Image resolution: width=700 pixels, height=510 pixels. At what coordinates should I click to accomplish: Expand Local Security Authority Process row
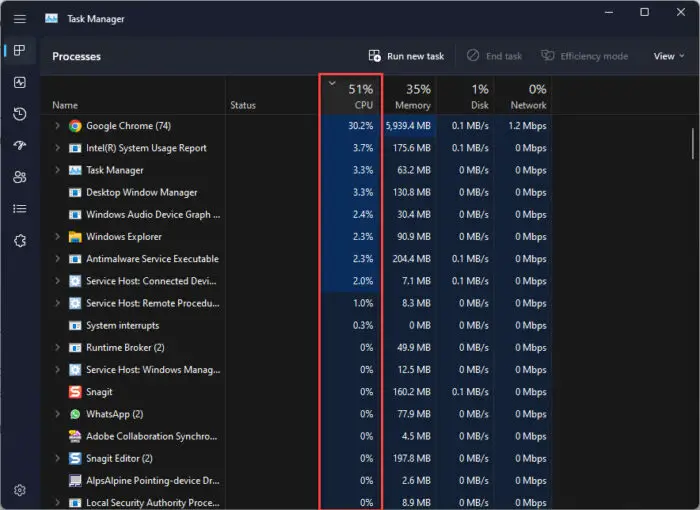[57, 502]
